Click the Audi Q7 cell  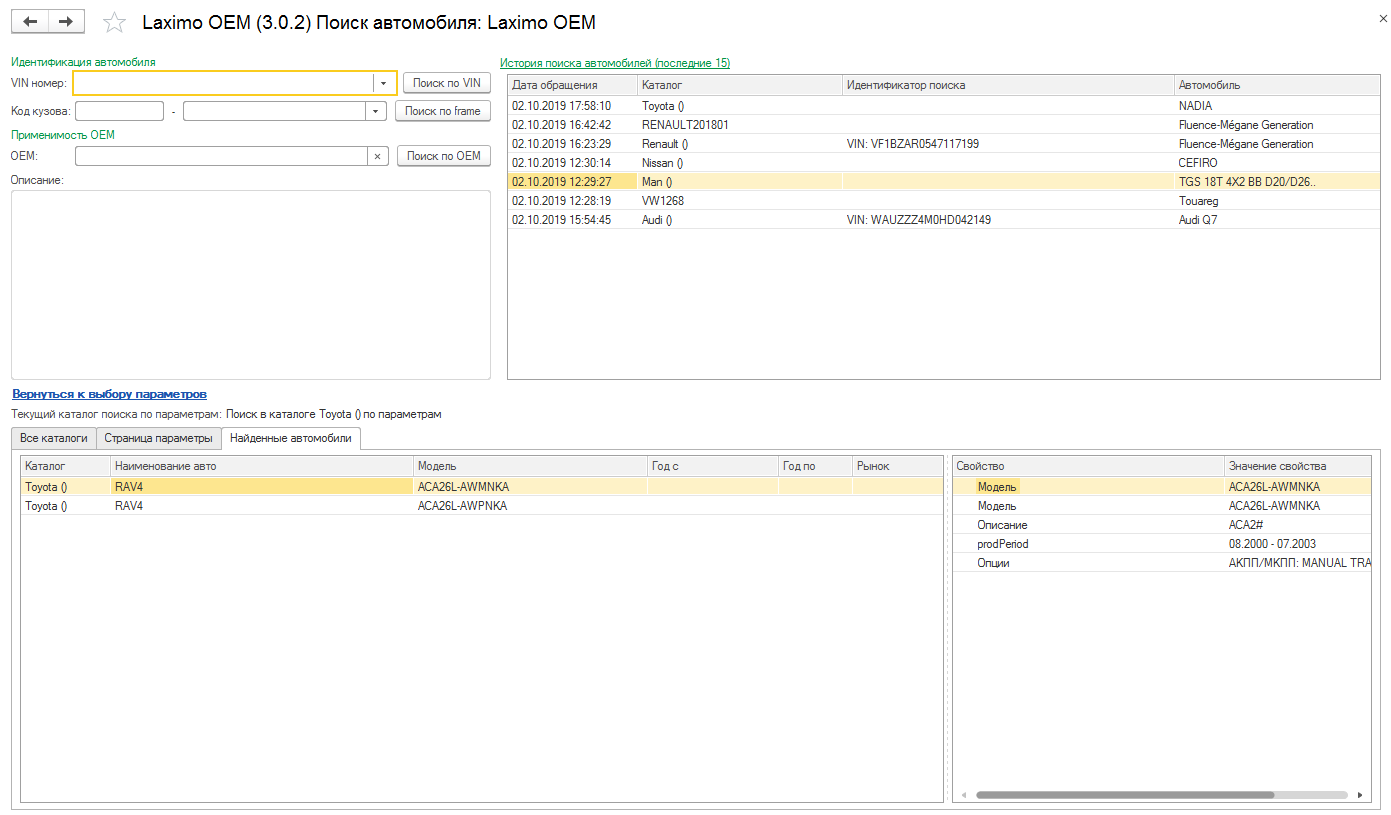pyautogui.click(x=1277, y=220)
